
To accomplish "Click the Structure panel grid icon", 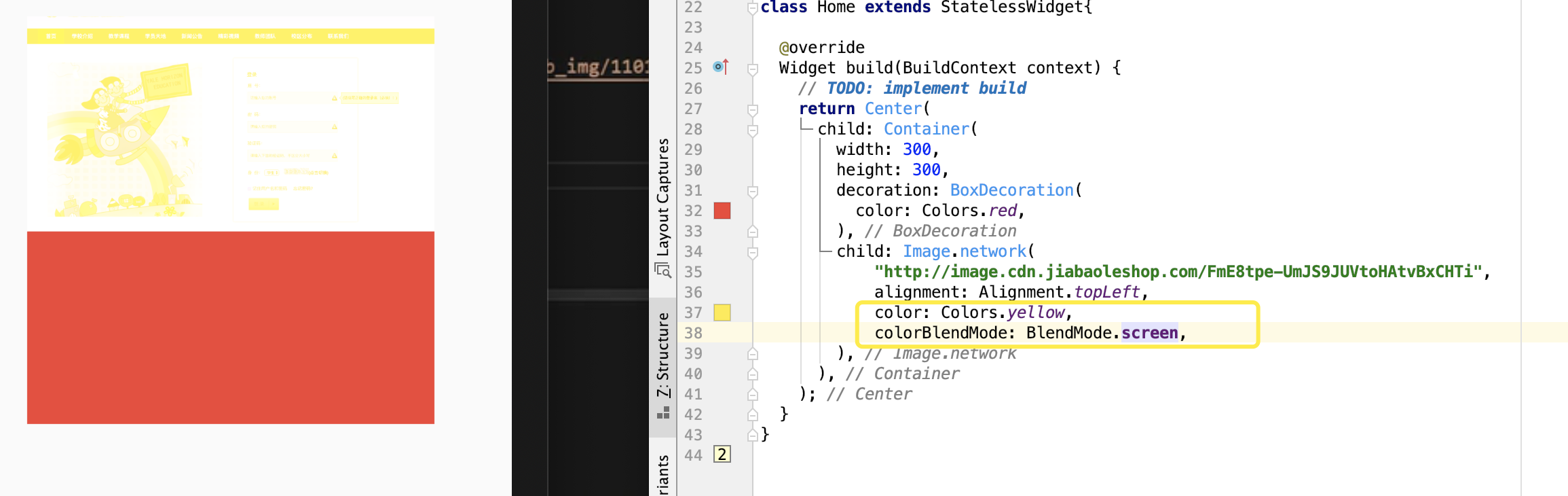I will coord(663,412).
